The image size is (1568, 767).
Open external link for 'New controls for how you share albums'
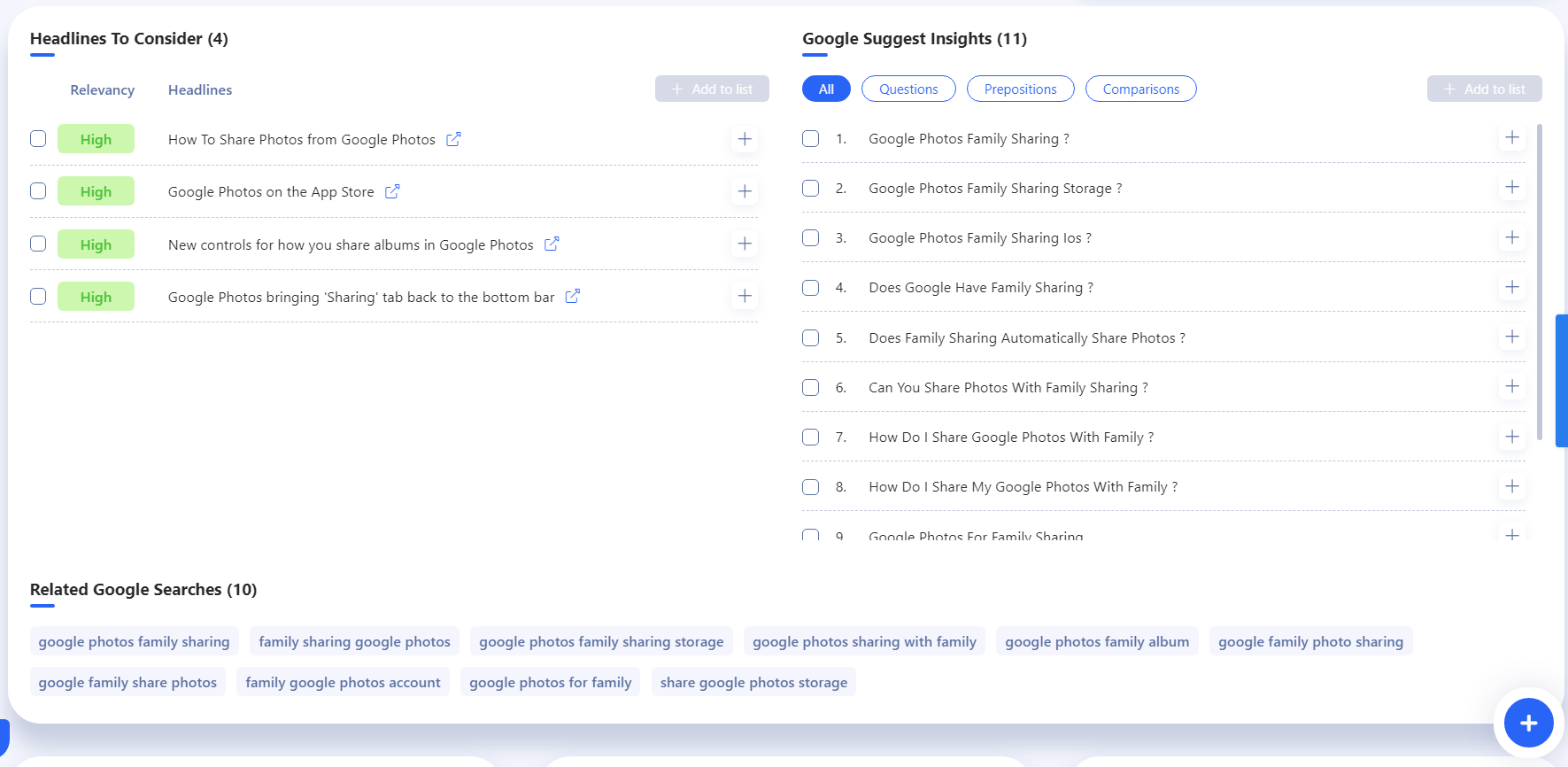(x=552, y=244)
